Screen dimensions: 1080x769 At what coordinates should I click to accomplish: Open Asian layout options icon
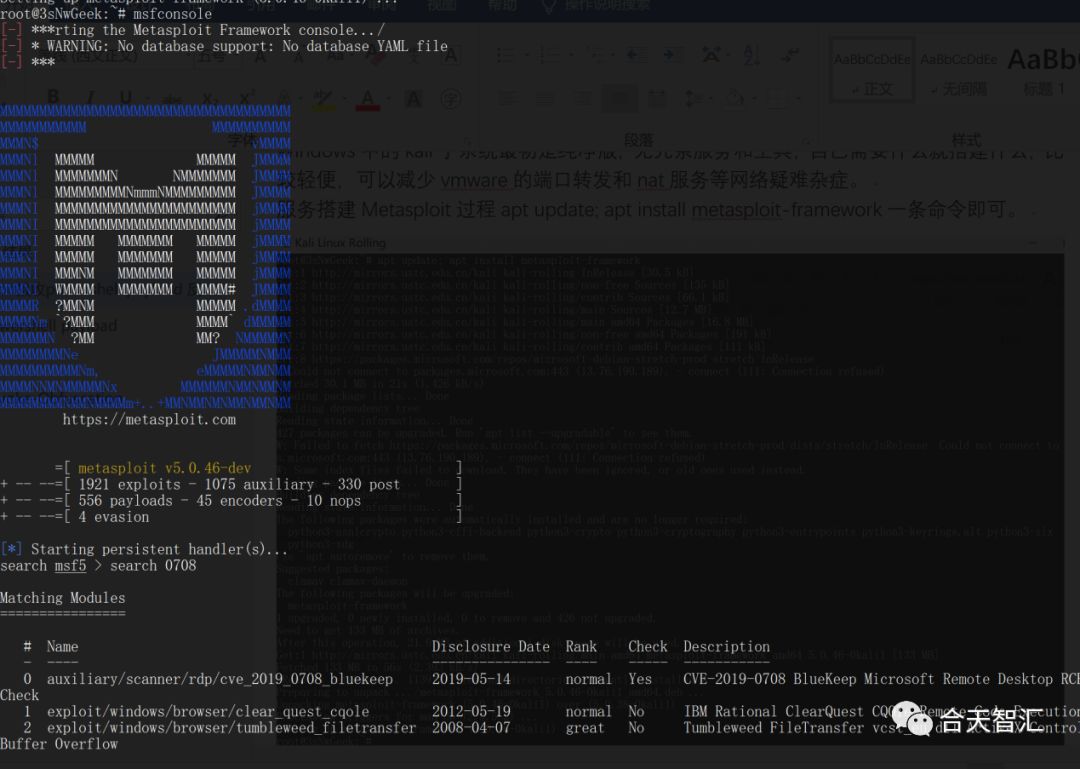click(712, 55)
